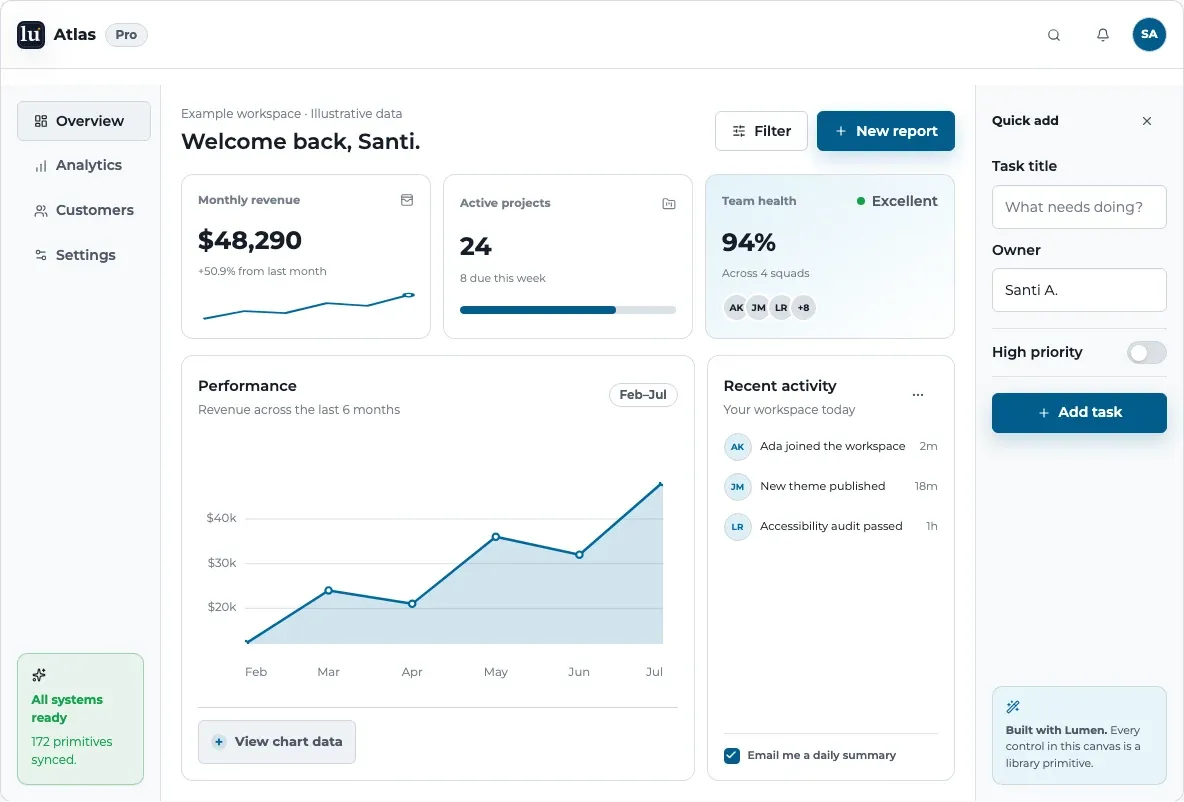This screenshot has width=1184, height=802.
Task: Click the Apr data point on chart
Action: pyautogui.click(x=412, y=604)
